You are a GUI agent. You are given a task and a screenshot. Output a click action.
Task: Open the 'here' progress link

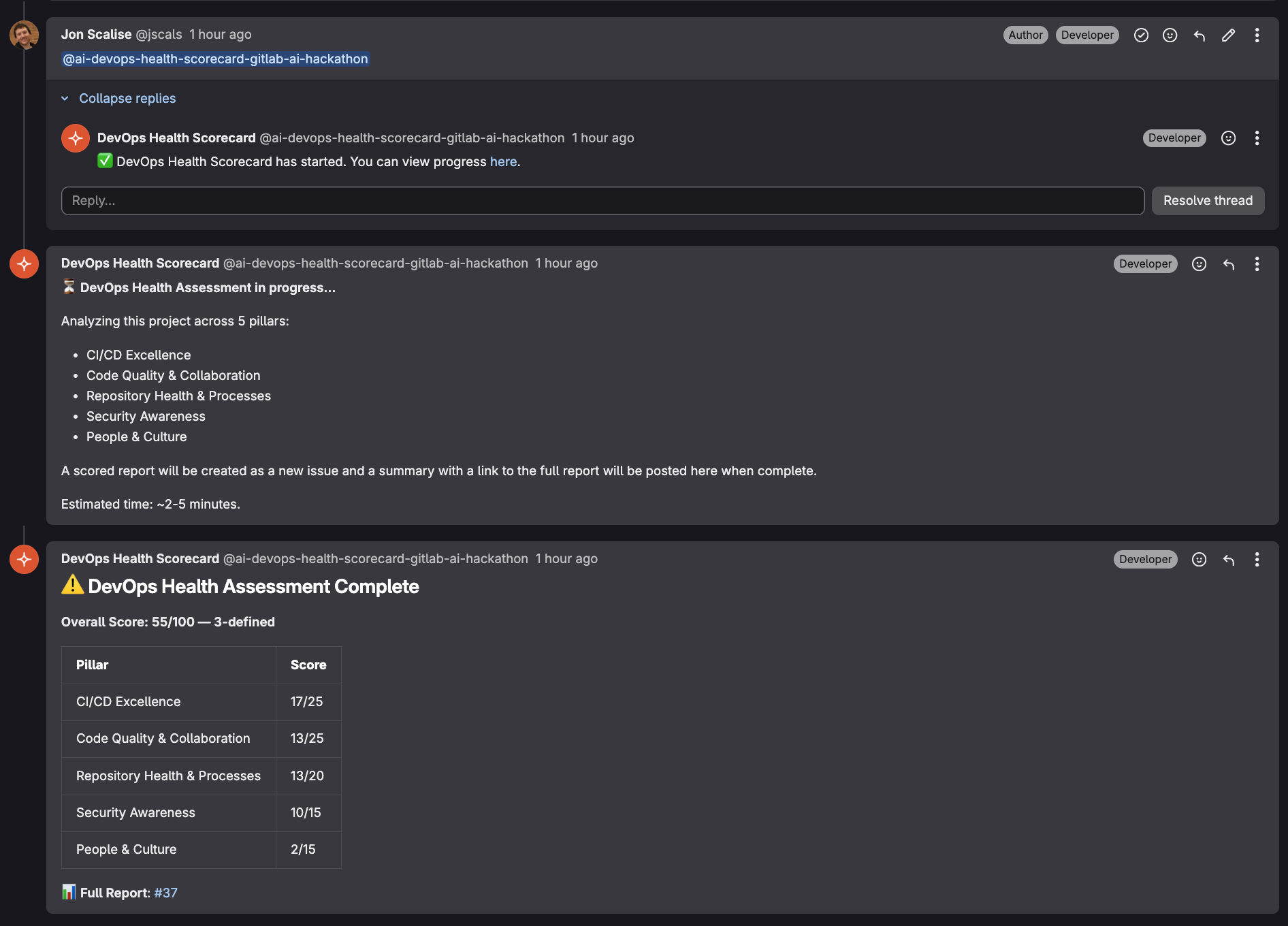[x=503, y=162]
